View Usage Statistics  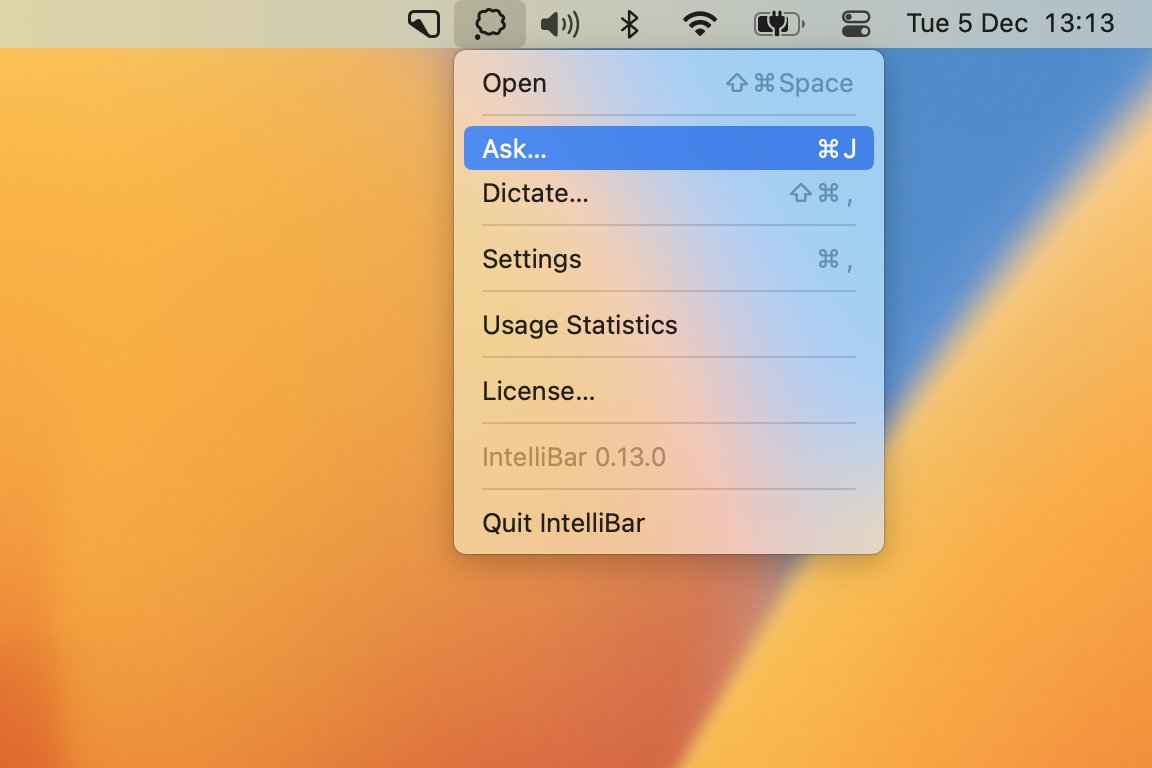coord(669,325)
